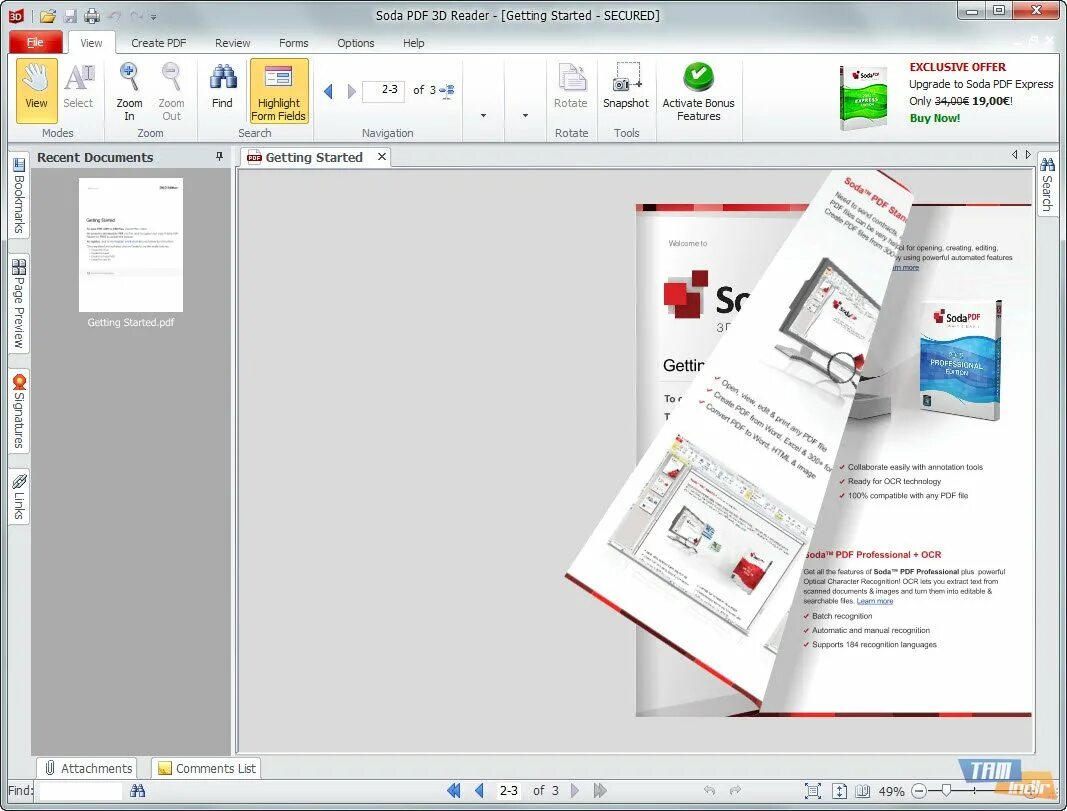Open the Bookmarks side panel
Screen dimensions: 1067x811
tap(18, 195)
